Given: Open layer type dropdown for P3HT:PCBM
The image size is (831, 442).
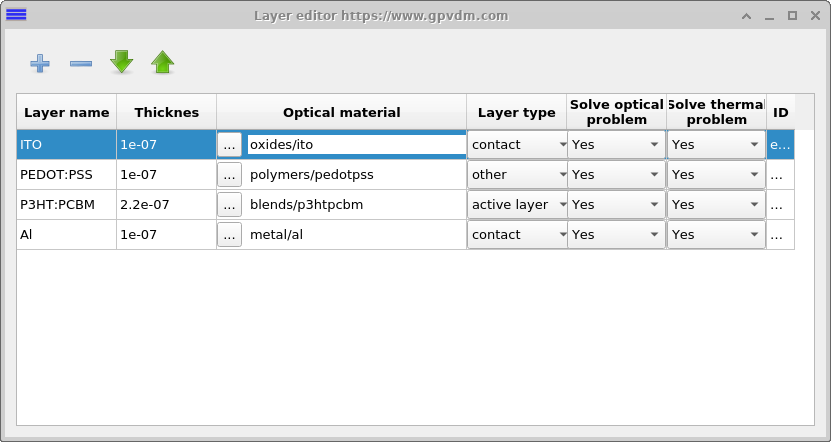Looking at the screenshot, I should (517, 205).
